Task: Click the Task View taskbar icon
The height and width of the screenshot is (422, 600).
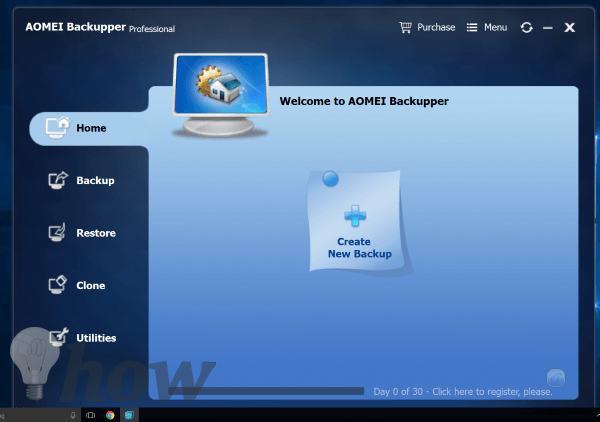Action: tap(91, 415)
